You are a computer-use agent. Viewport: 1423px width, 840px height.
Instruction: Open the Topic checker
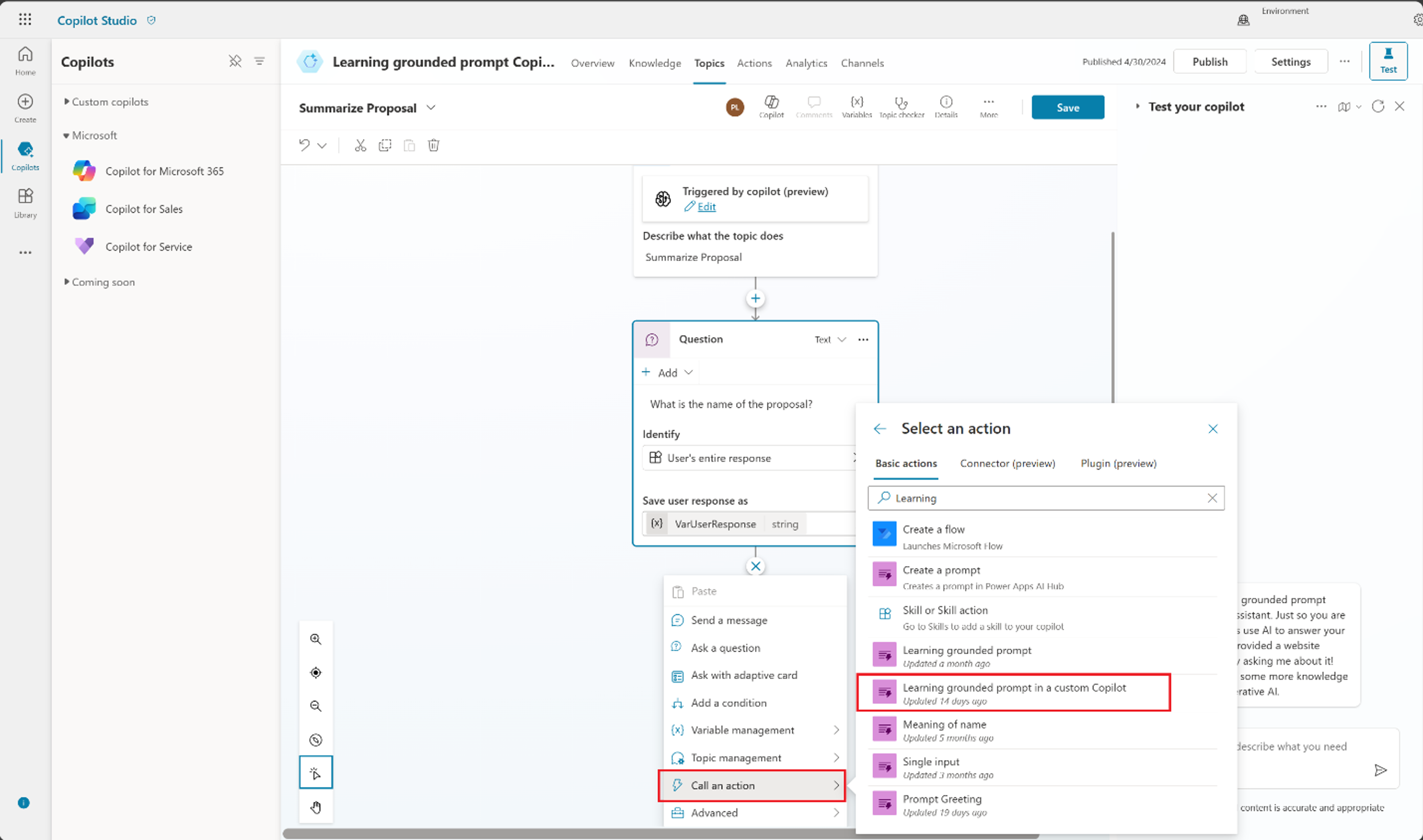point(901,106)
